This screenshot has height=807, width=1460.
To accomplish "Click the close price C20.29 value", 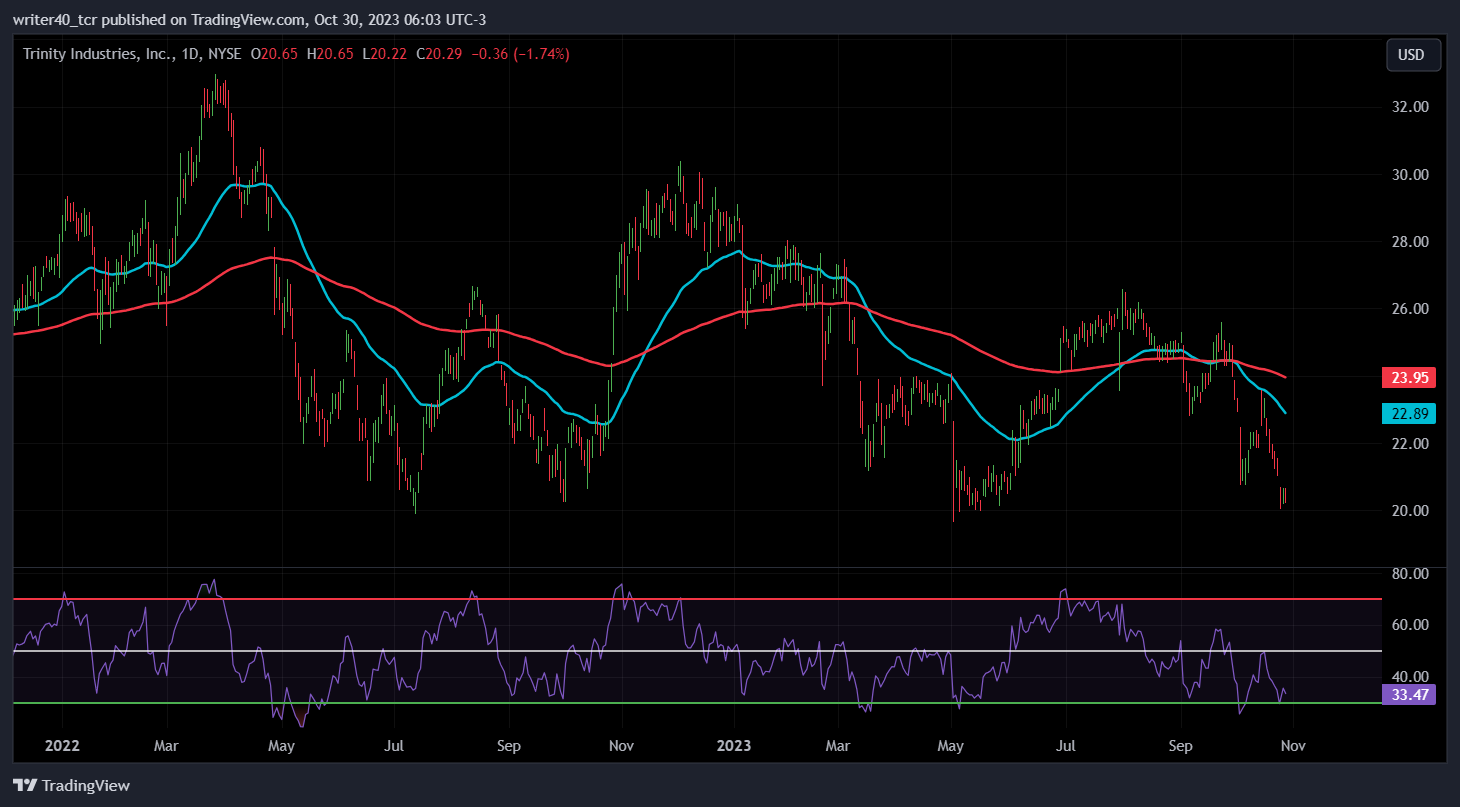I will click(440, 54).
